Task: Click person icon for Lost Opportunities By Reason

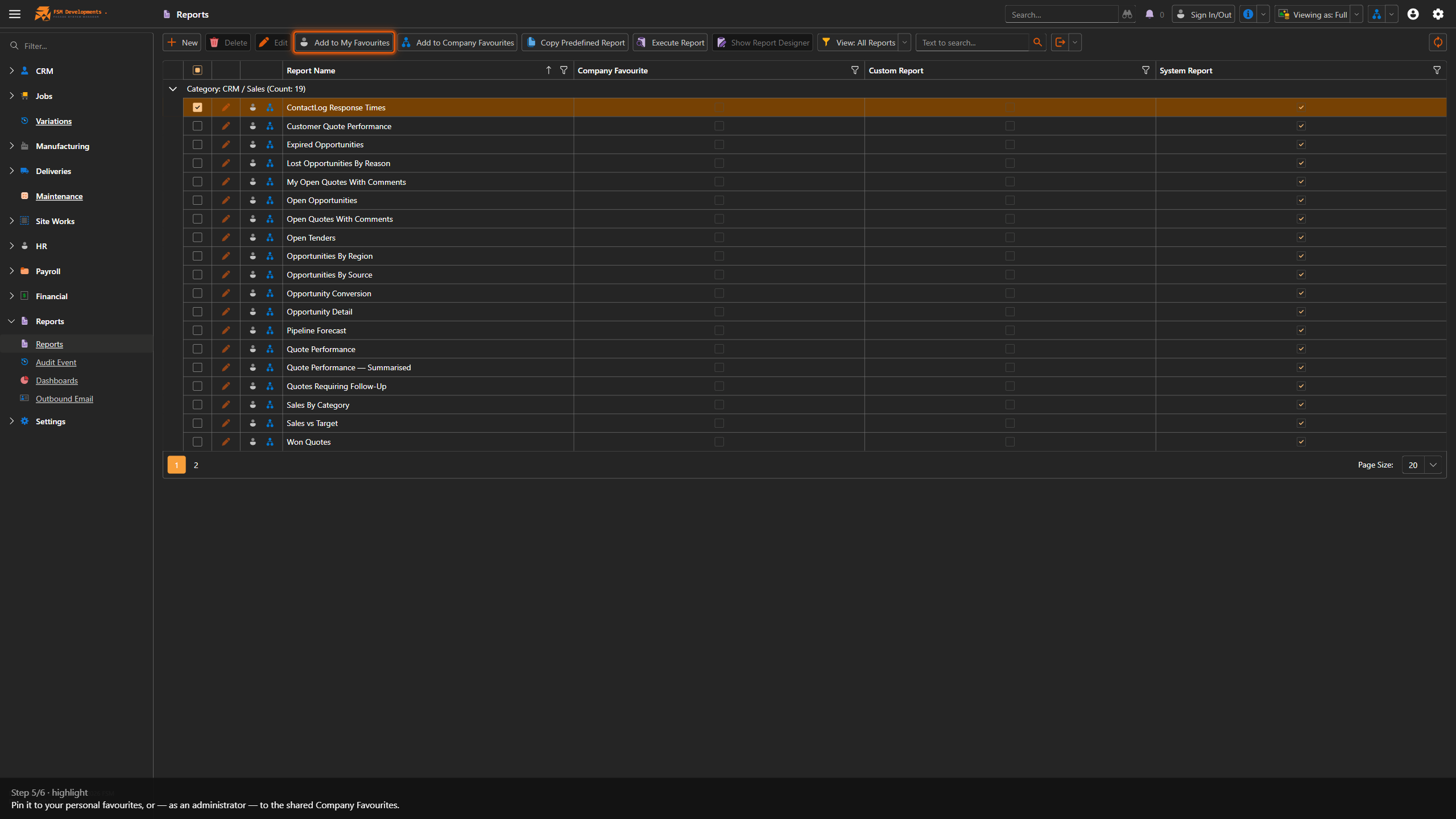Action: tap(253, 163)
